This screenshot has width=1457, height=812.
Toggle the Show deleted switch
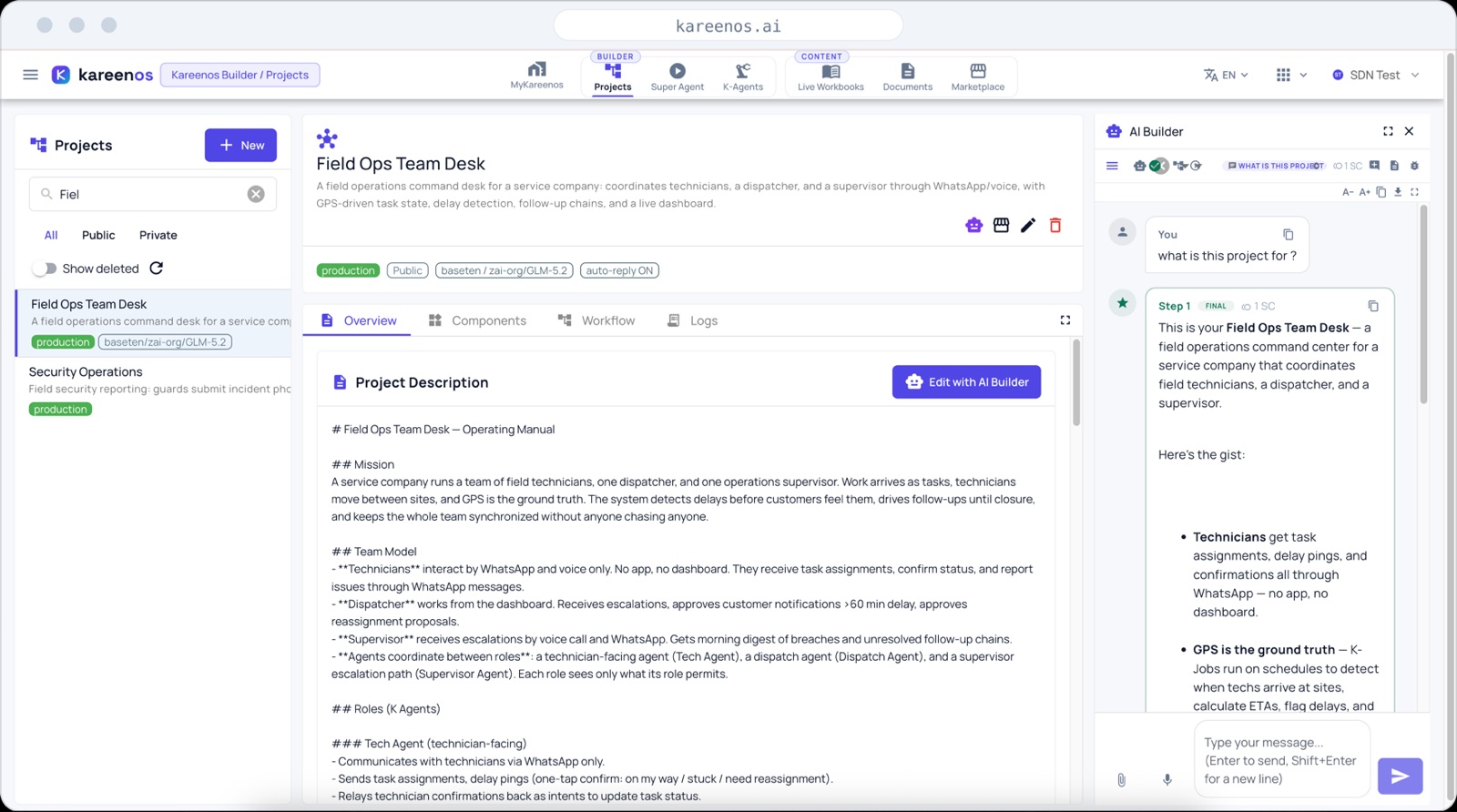click(x=45, y=269)
